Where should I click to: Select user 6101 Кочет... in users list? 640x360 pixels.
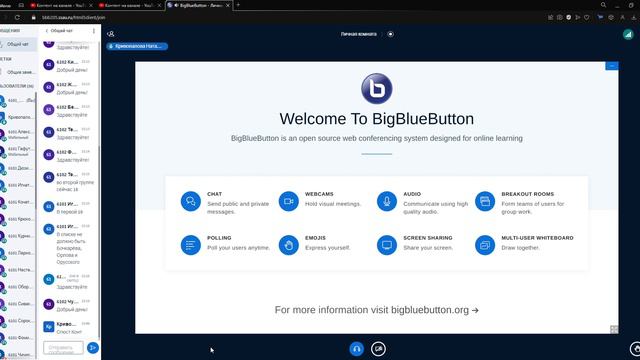(x=17, y=202)
